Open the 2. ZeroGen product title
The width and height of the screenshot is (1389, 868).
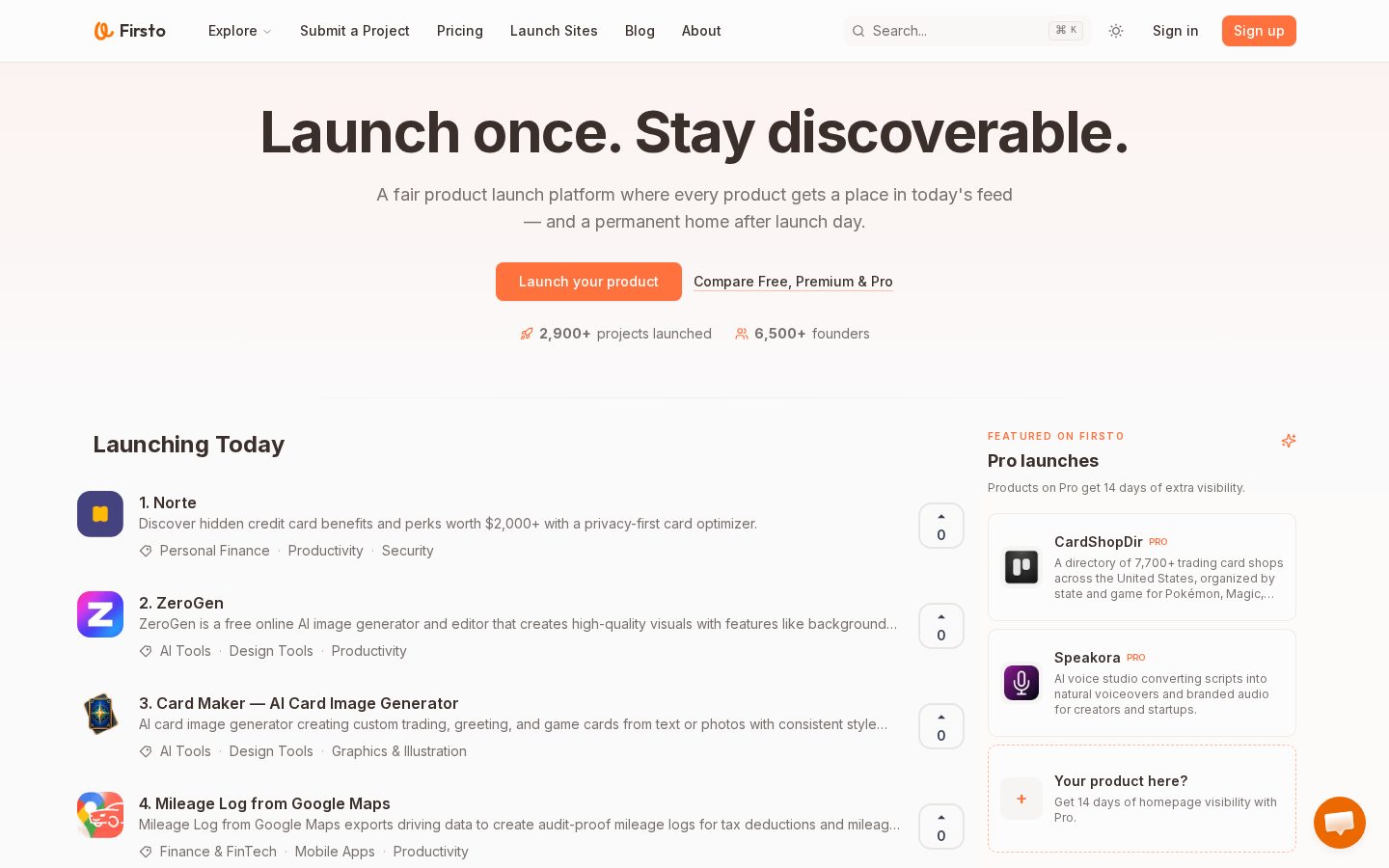pos(181,603)
